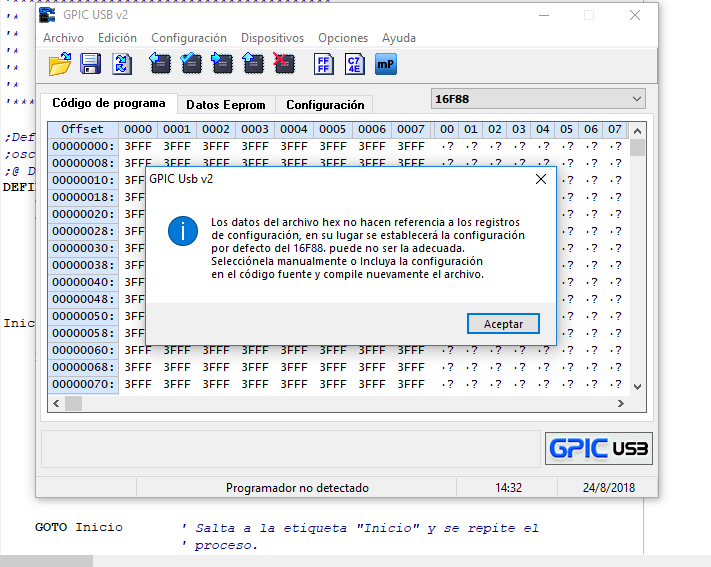Screen dimensions: 711x567
Task: Open the Ayuda menu
Action: 399,38
